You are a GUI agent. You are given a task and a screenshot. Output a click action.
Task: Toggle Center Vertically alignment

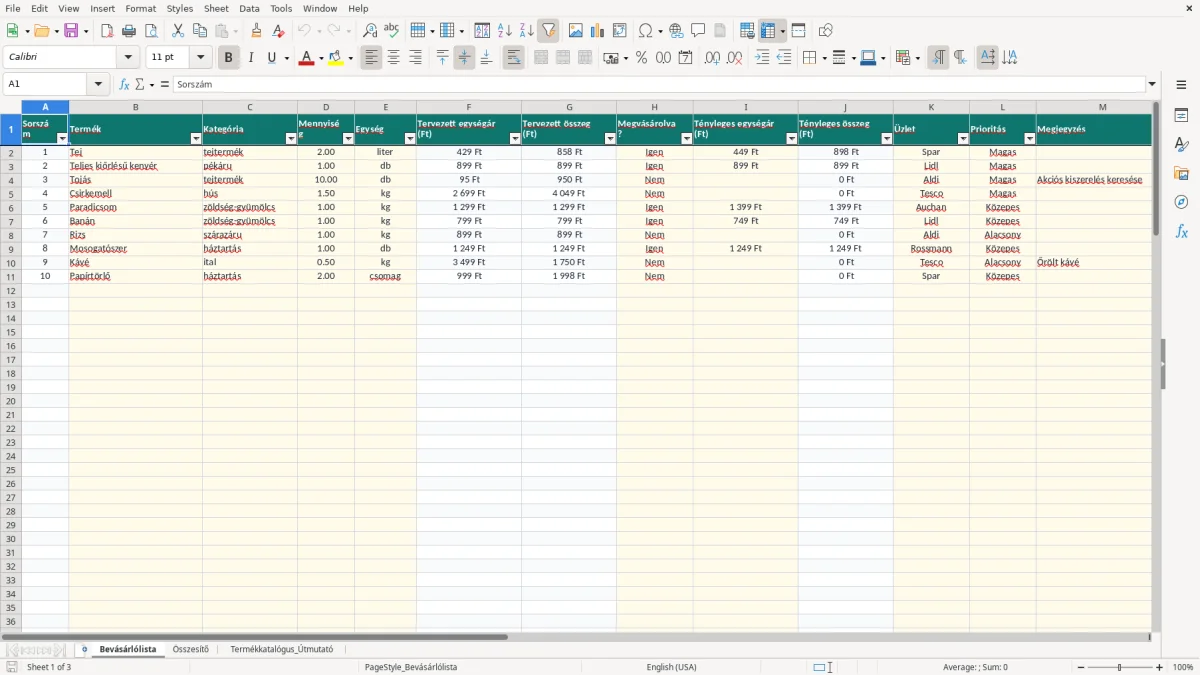point(464,58)
